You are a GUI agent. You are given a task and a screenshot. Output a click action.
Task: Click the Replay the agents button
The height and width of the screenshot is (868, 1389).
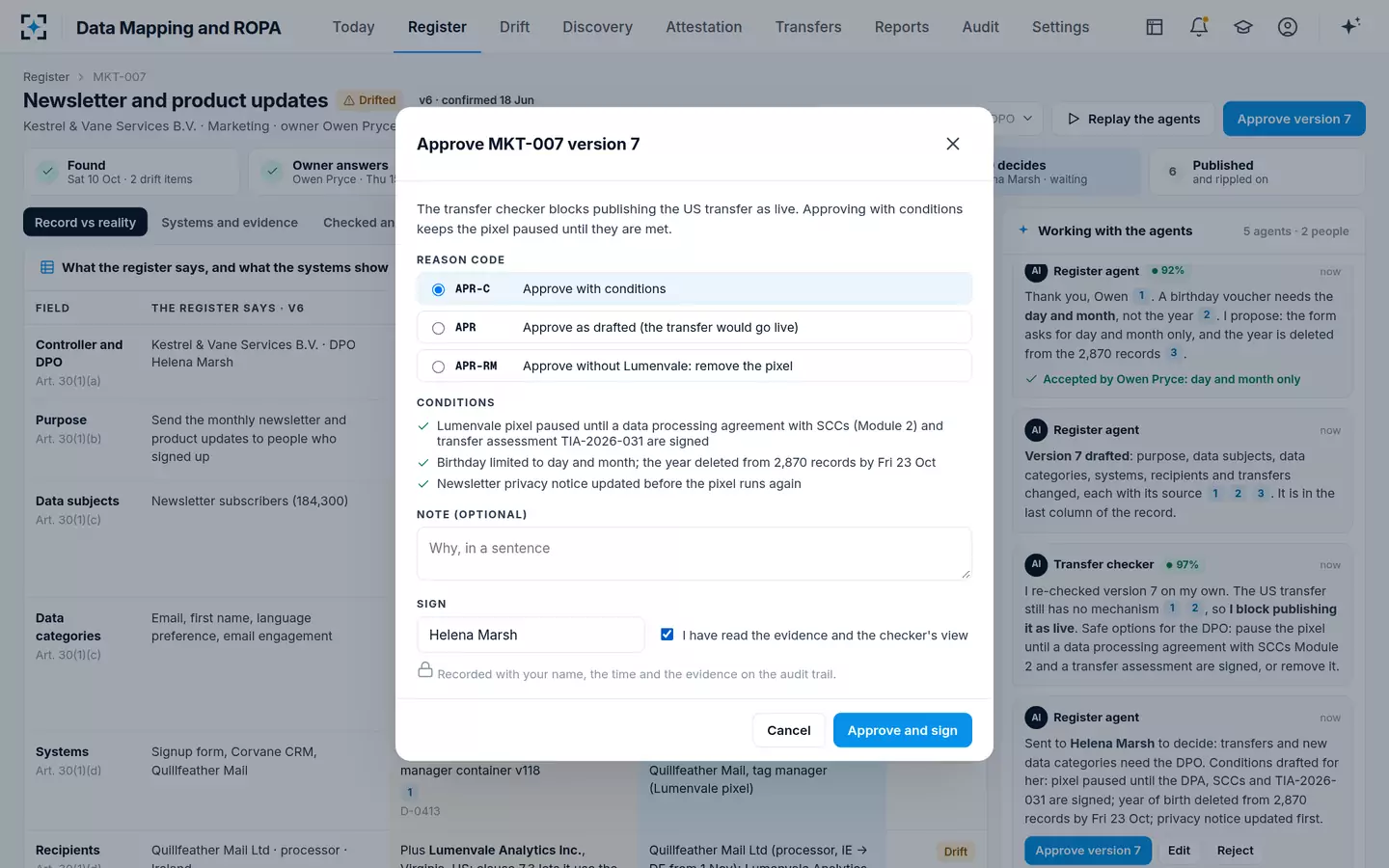(1133, 119)
